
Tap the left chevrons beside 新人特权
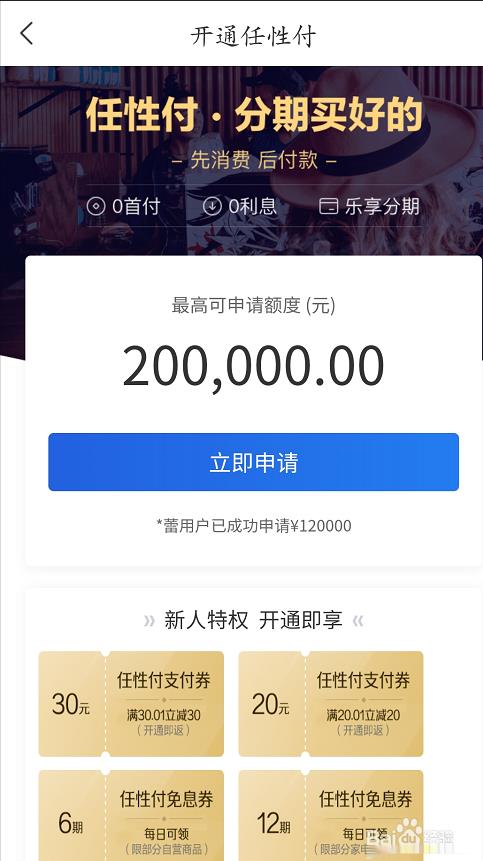[149, 621]
